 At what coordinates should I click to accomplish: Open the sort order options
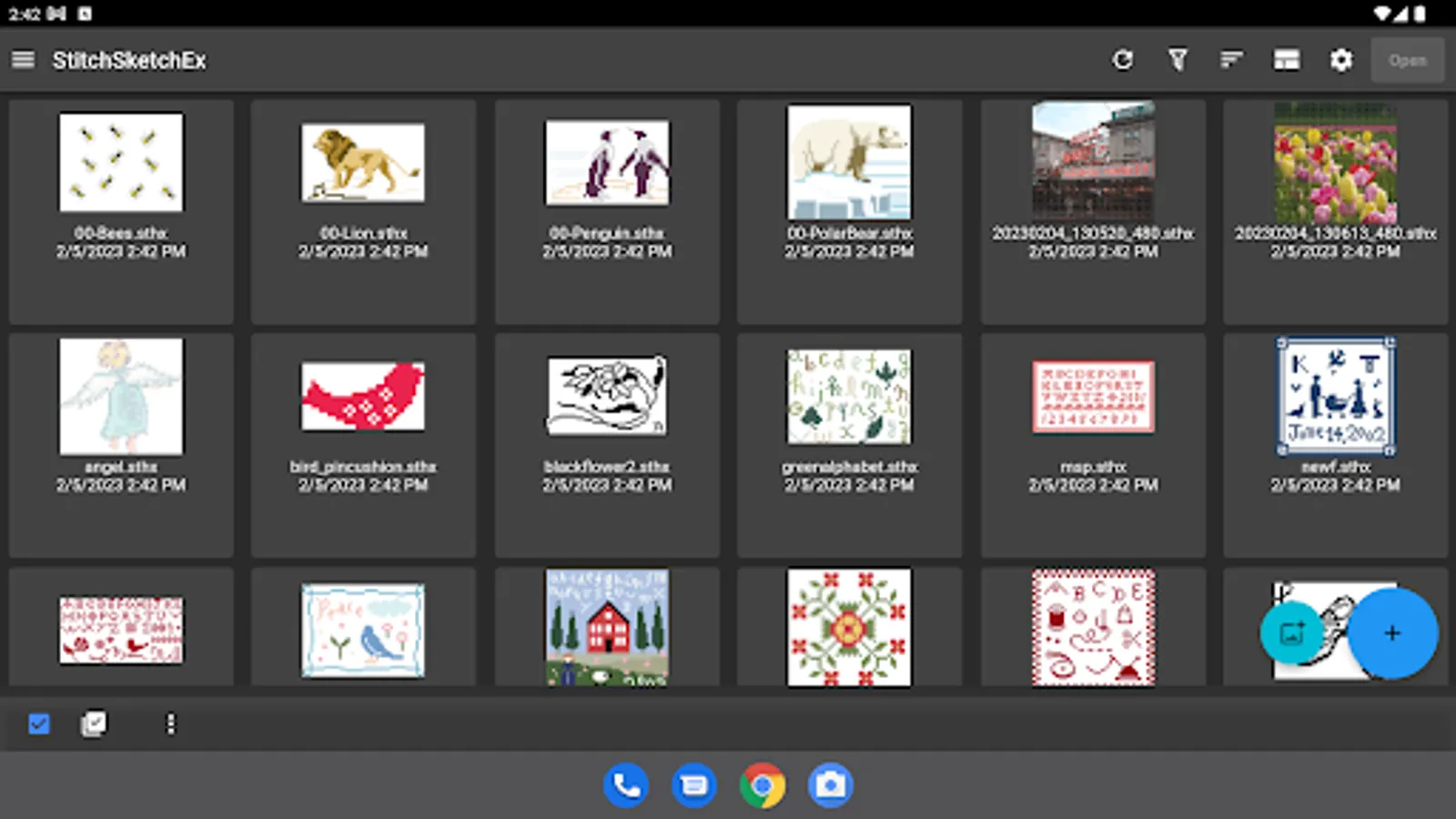pyautogui.click(x=1231, y=60)
